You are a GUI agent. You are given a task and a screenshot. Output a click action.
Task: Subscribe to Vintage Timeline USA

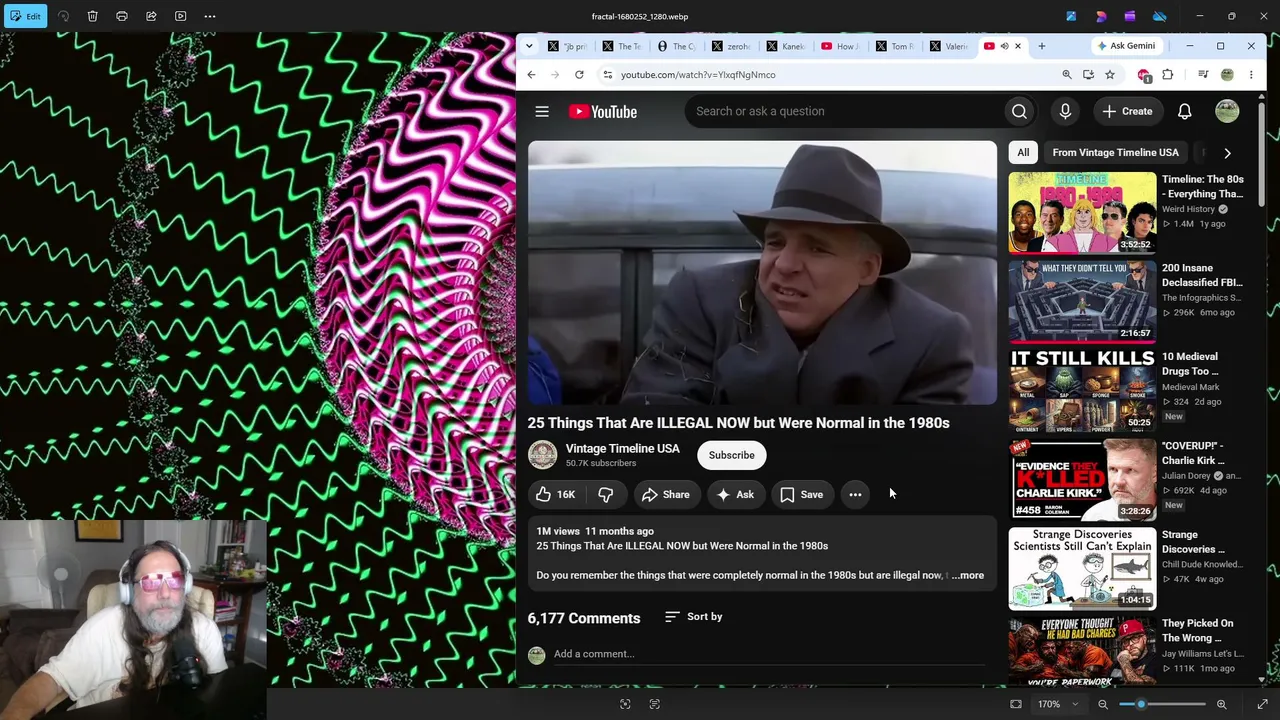[x=732, y=455]
